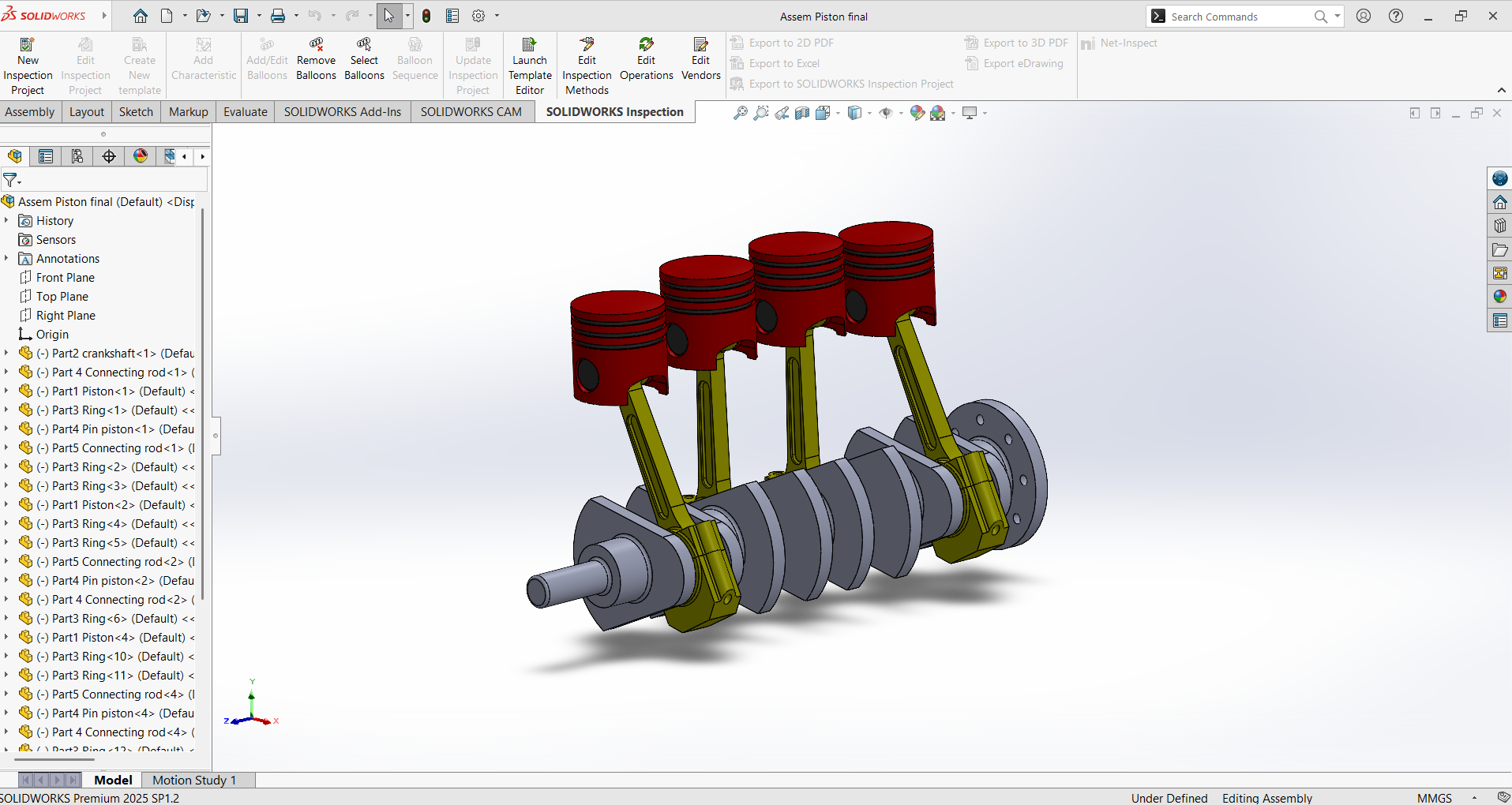Open the Save button dropdown arrow
The width and height of the screenshot is (1512, 805).
(259, 16)
